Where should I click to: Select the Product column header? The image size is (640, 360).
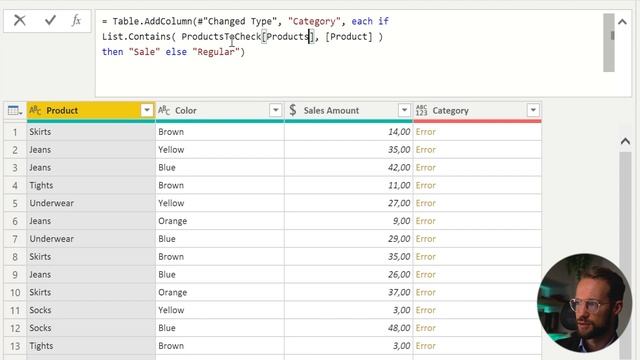point(91,110)
